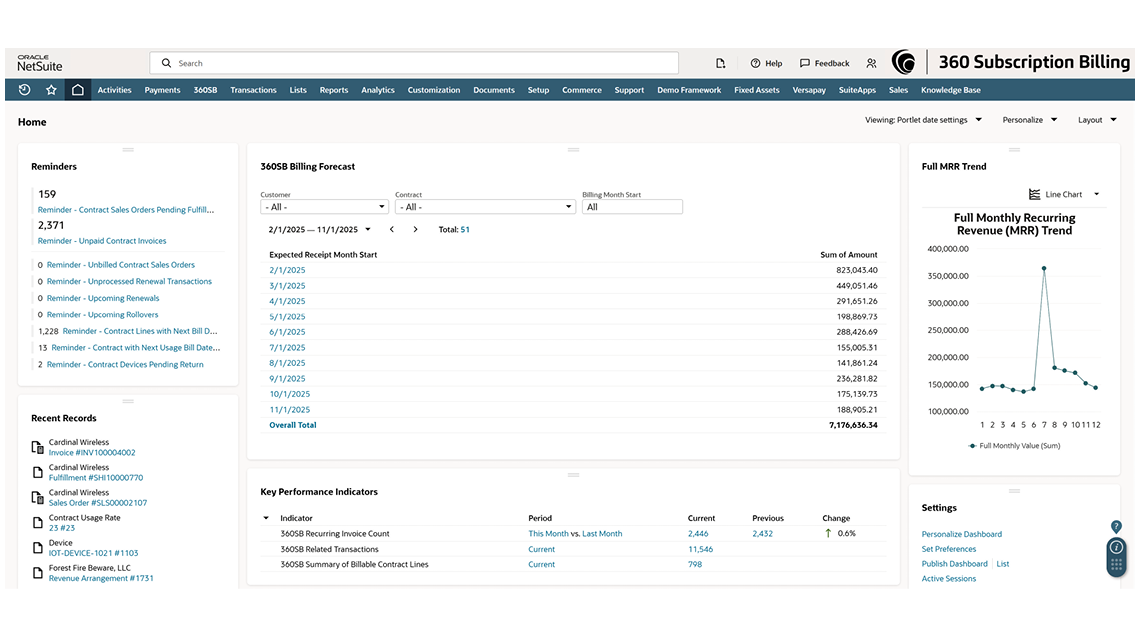Viewport: 1140px width, 640px height.
Task: Open the Recent Records history icon
Action: pyautogui.click(x=24, y=90)
